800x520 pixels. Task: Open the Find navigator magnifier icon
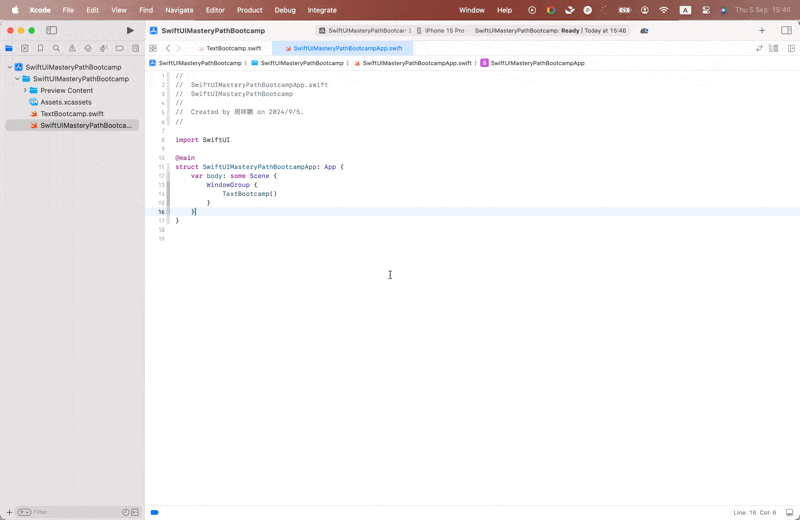tap(56, 48)
